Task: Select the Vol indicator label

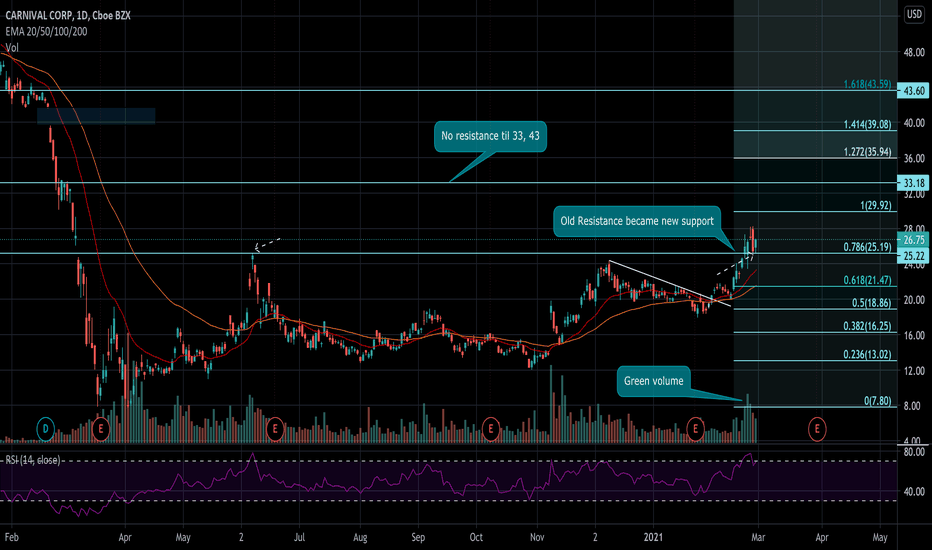Action: click(12, 48)
